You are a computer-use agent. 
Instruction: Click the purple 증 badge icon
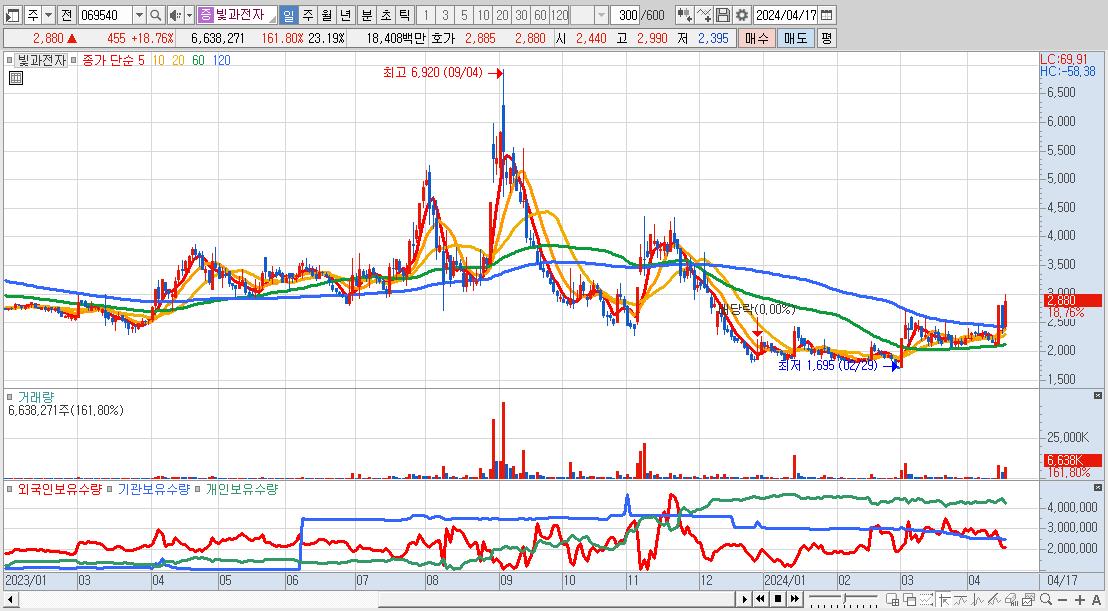(x=205, y=15)
